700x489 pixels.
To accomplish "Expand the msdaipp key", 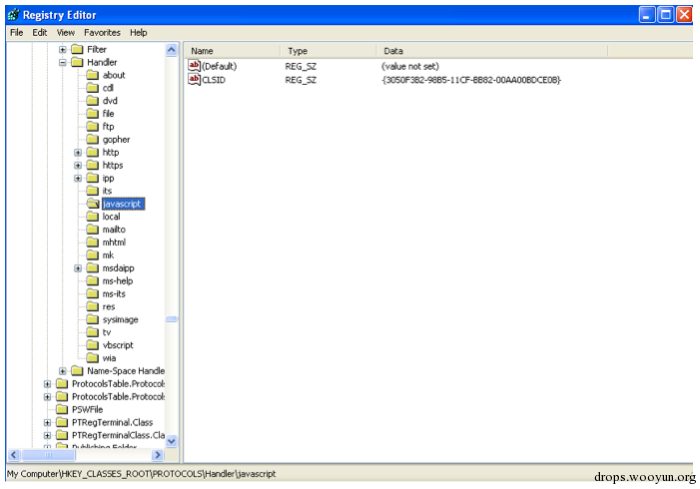I will pos(78,268).
